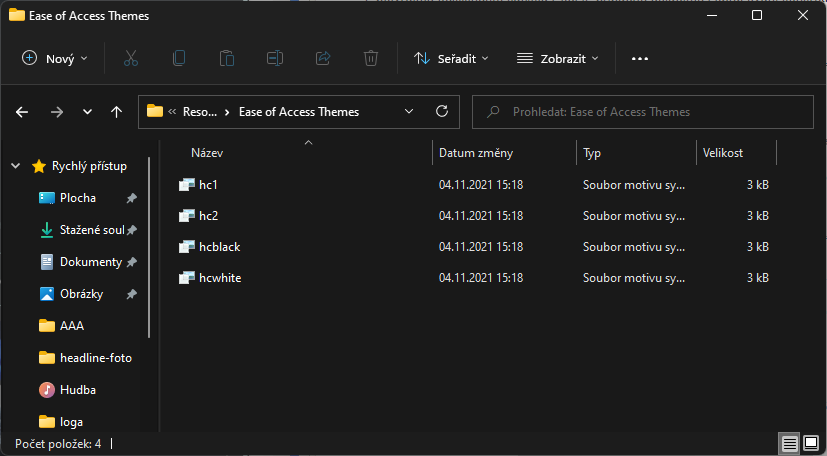Click the Cut scissors icon
This screenshot has width=827, height=456.
tap(130, 58)
